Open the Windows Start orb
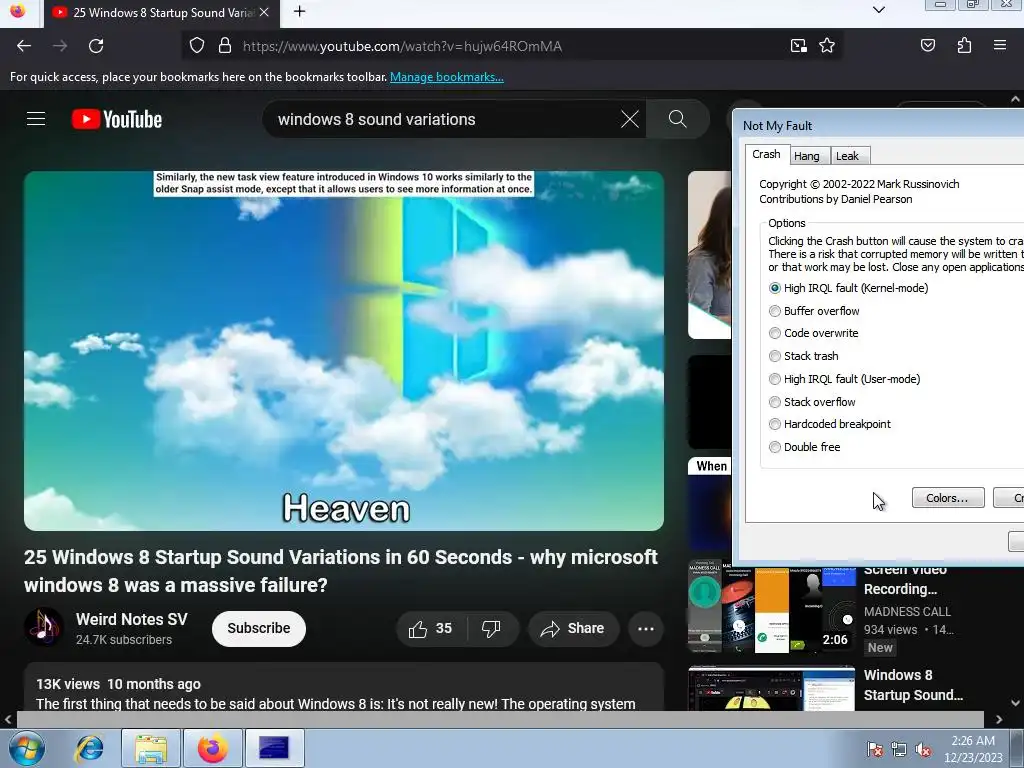The width and height of the screenshot is (1024, 768). pyautogui.click(x=27, y=748)
